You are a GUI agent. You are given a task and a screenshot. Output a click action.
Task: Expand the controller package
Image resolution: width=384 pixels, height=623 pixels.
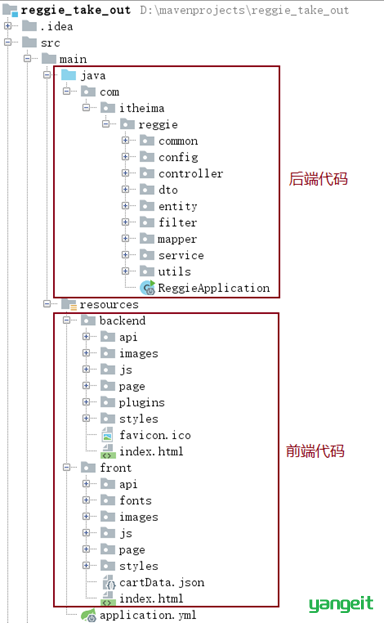(x=125, y=173)
